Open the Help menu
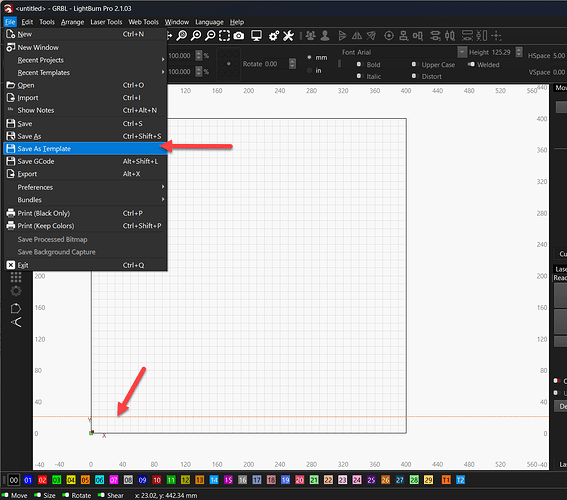Viewport: 567px width, 500px height. 237,22
